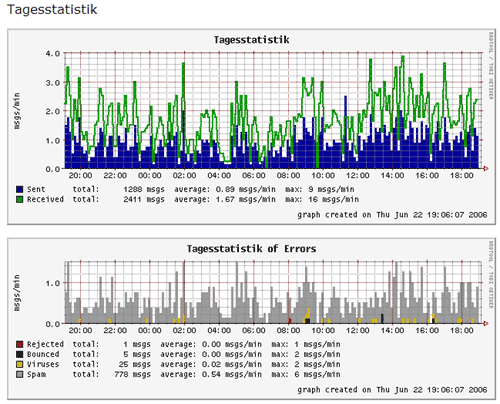This screenshot has height=404, width=500.
Task: Click the 02:00 time label on errors graph
Action: coord(184,330)
